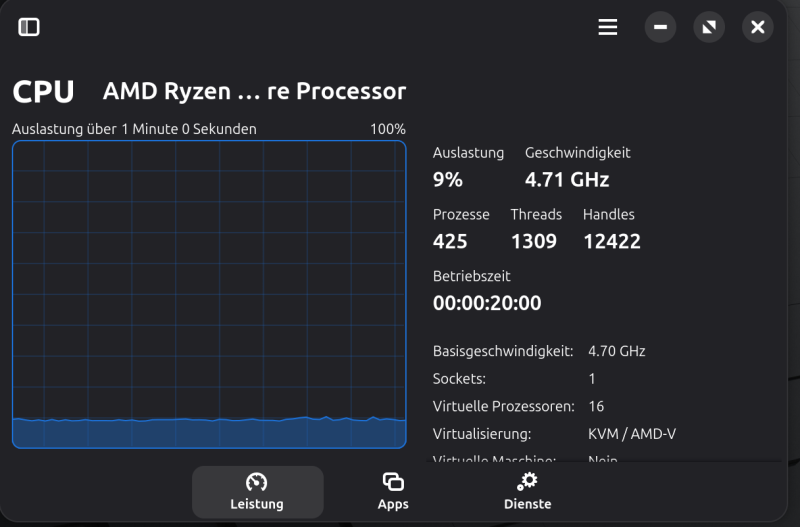Open the Apps tab
800x527 pixels.
(393, 492)
